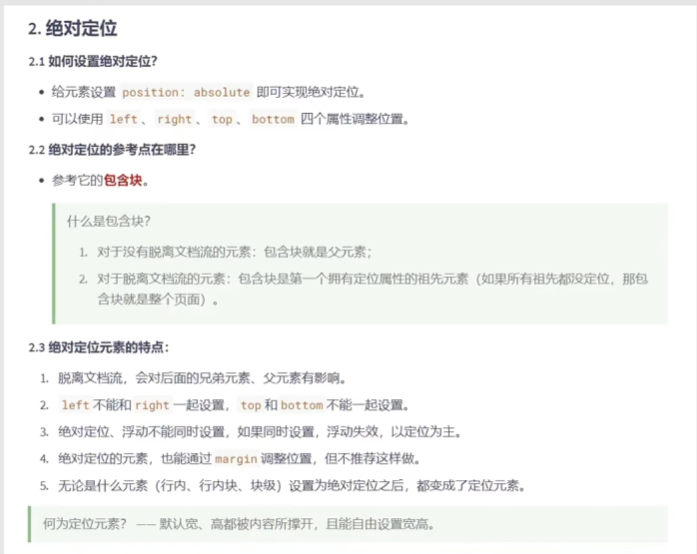This screenshot has height=554, width=697.
Task: Click the line starting '对于脱离文档流的元素'
Action: click(373, 279)
